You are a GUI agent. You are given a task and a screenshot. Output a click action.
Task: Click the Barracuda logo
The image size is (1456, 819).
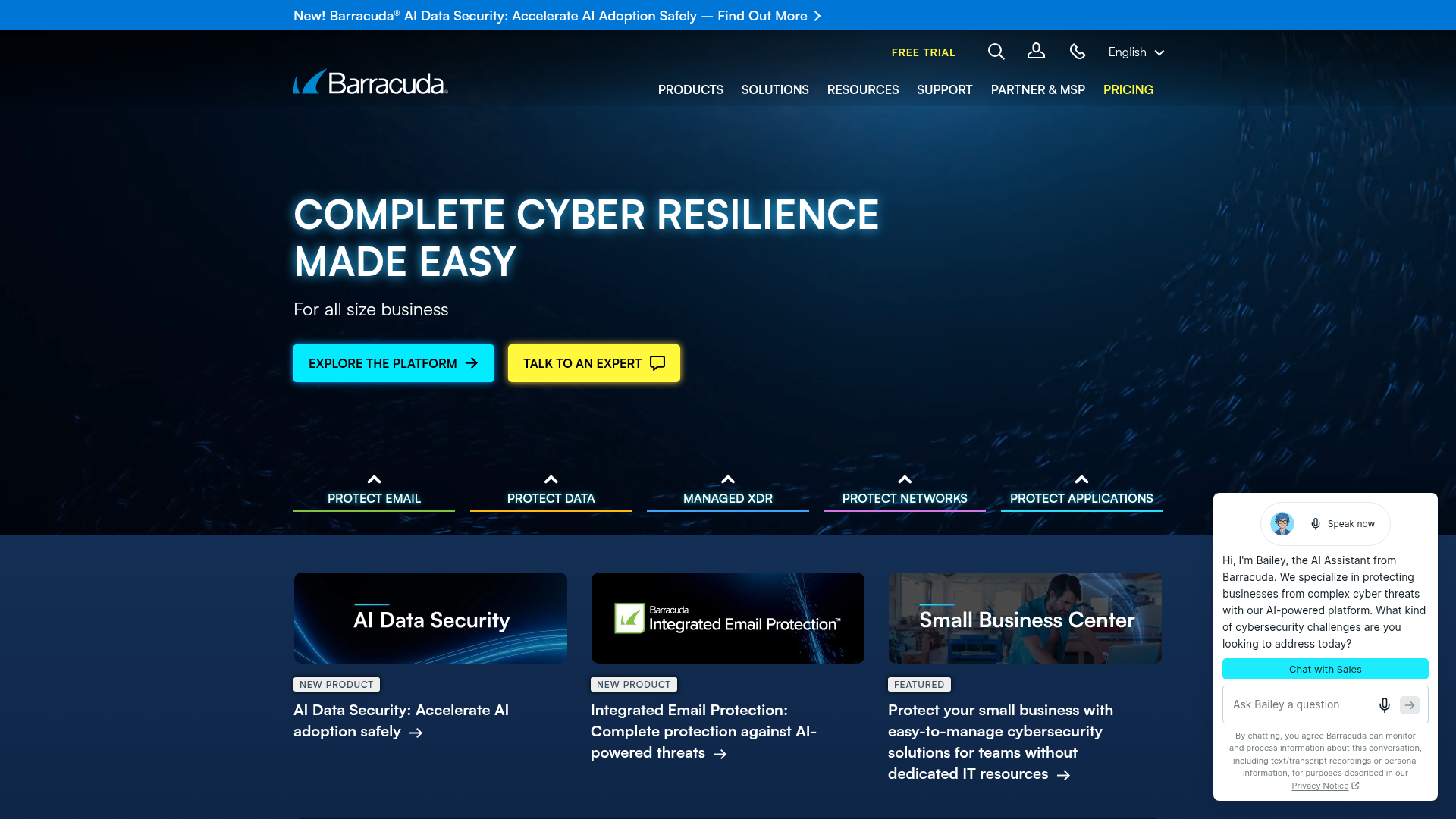[x=371, y=82]
